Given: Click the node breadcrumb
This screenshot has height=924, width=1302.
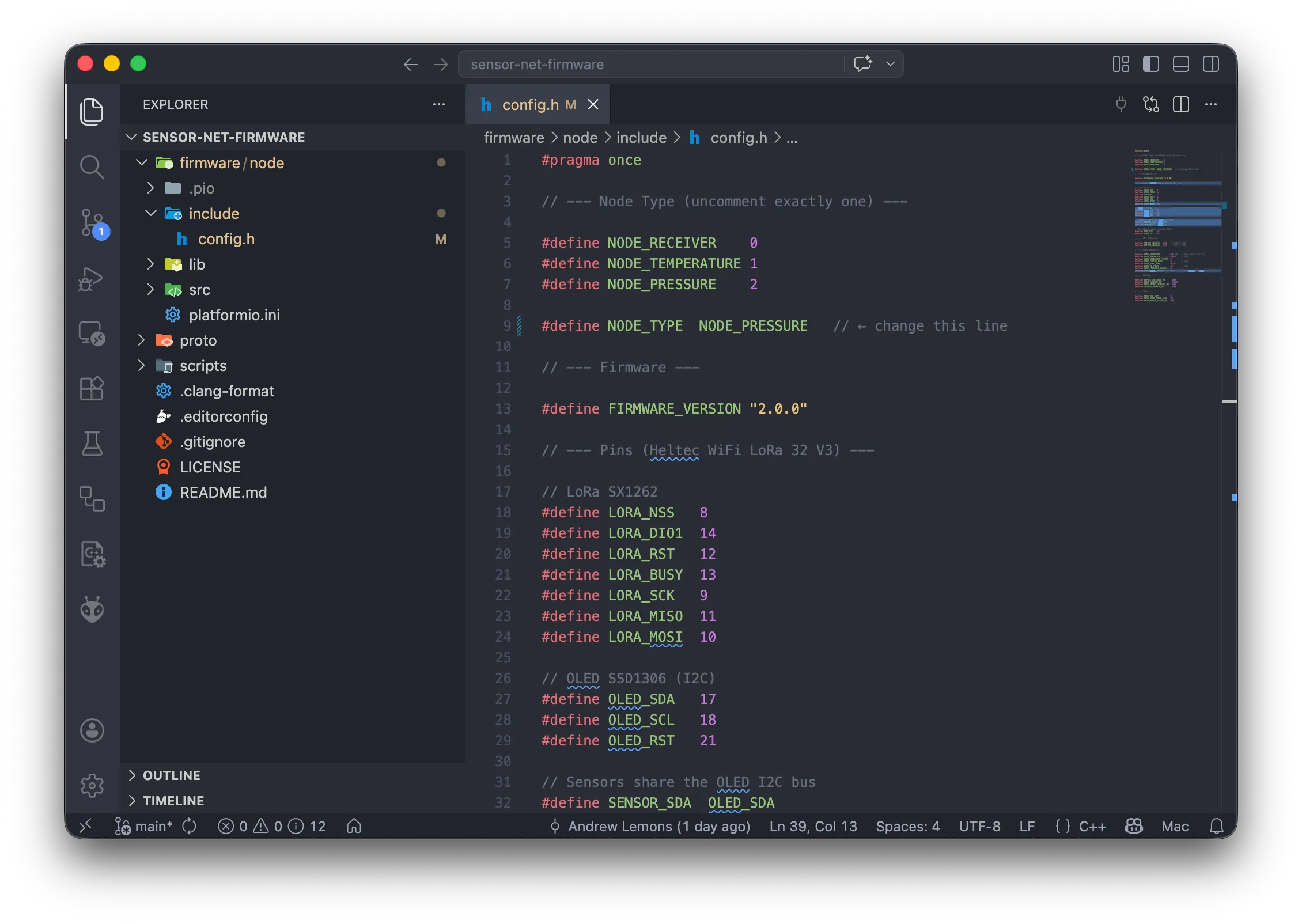Looking at the screenshot, I should tap(580, 138).
